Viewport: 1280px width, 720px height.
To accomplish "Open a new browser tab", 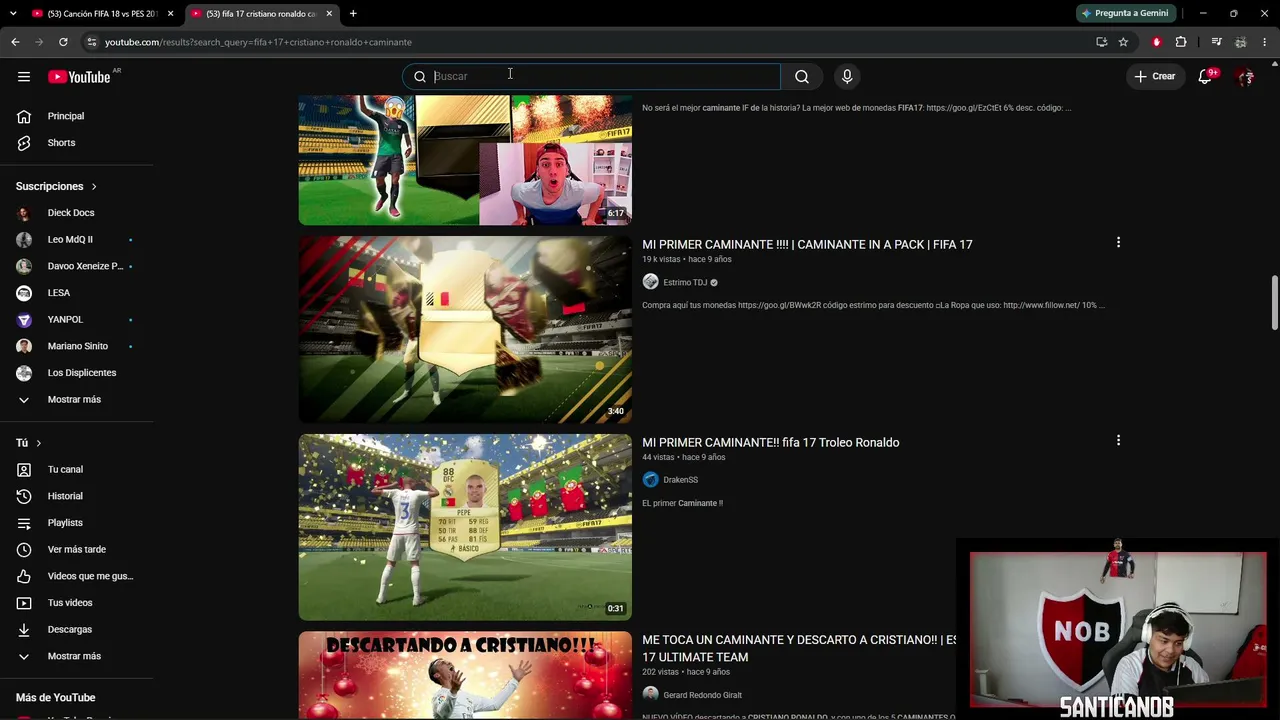I will (353, 13).
